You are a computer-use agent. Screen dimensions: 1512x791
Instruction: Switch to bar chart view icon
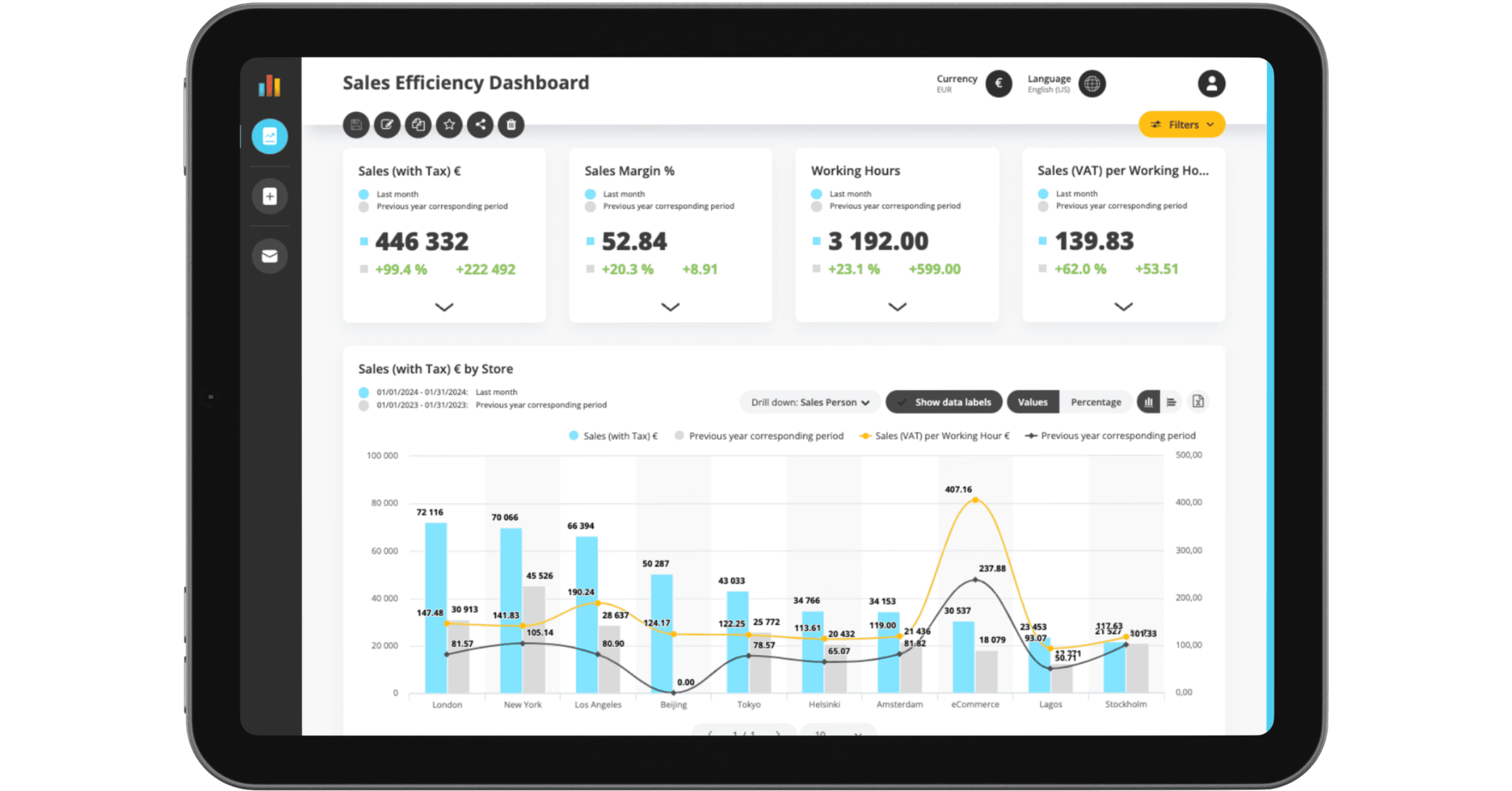click(x=1148, y=402)
